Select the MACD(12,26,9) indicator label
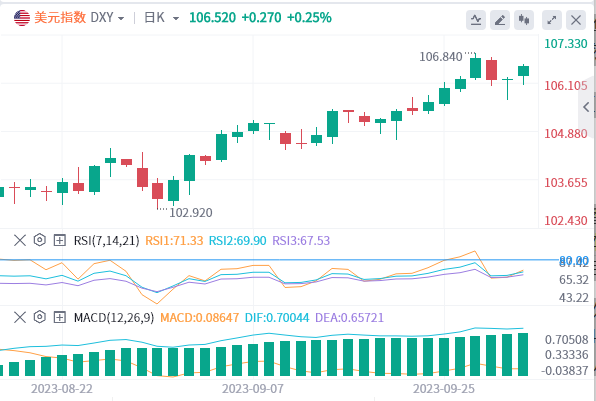This screenshot has width=596, height=401. (x=114, y=317)
